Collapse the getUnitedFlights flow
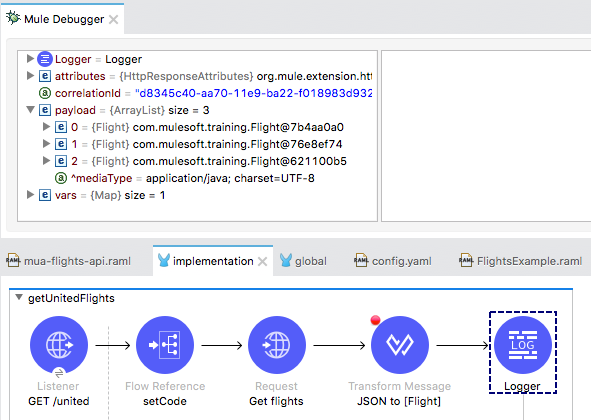This screenshot has width=591, height=420. click(19, 297)
